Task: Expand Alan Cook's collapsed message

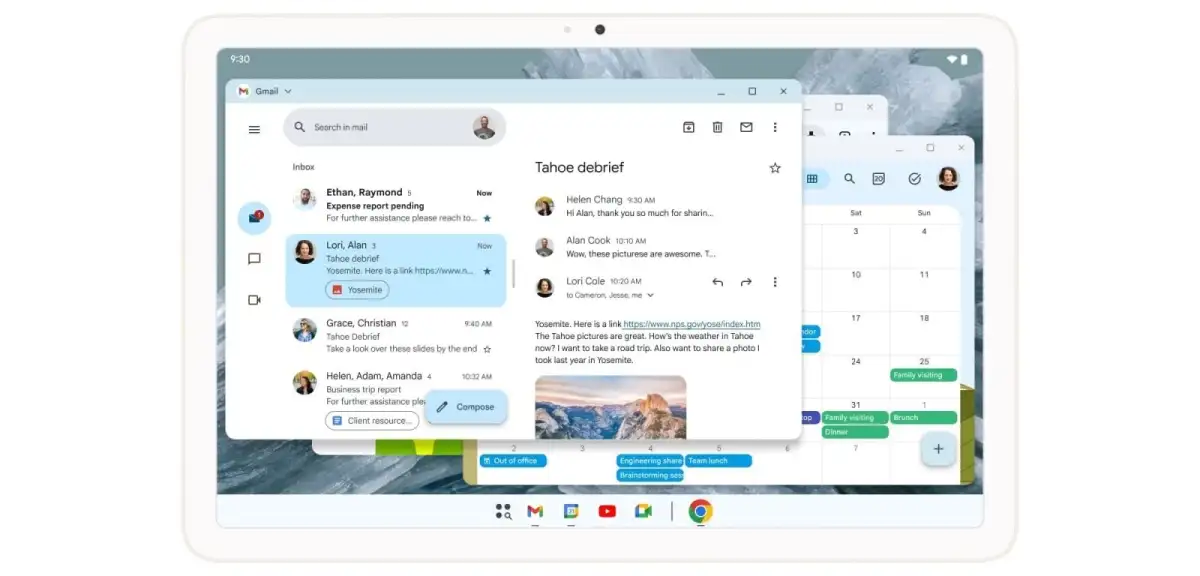Action: 640,247
